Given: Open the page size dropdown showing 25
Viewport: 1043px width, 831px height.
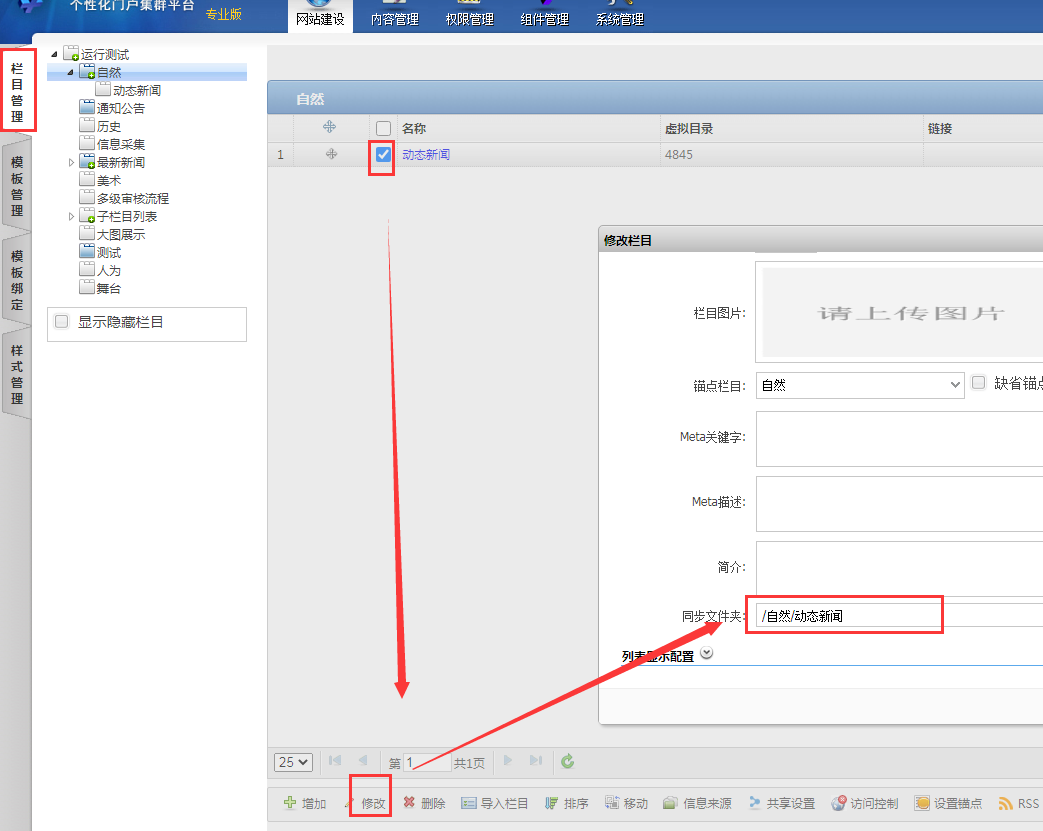Looking at the screenshot, I should click(293, 762).
